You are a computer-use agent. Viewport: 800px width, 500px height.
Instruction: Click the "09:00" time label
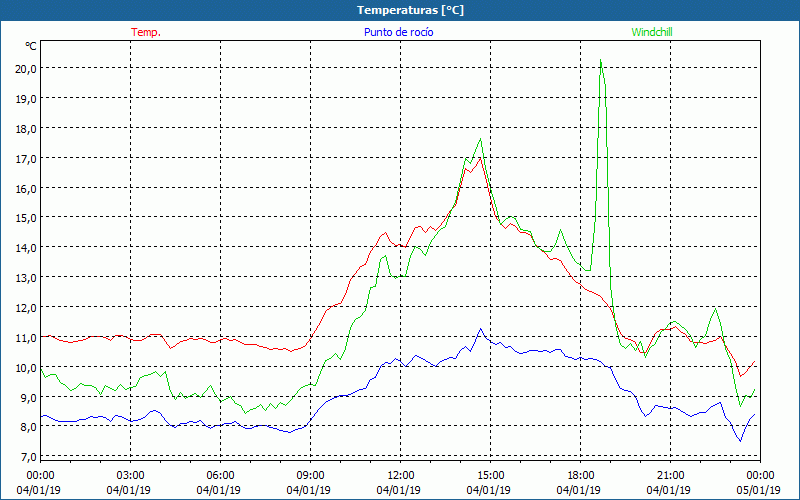(310, 475)
